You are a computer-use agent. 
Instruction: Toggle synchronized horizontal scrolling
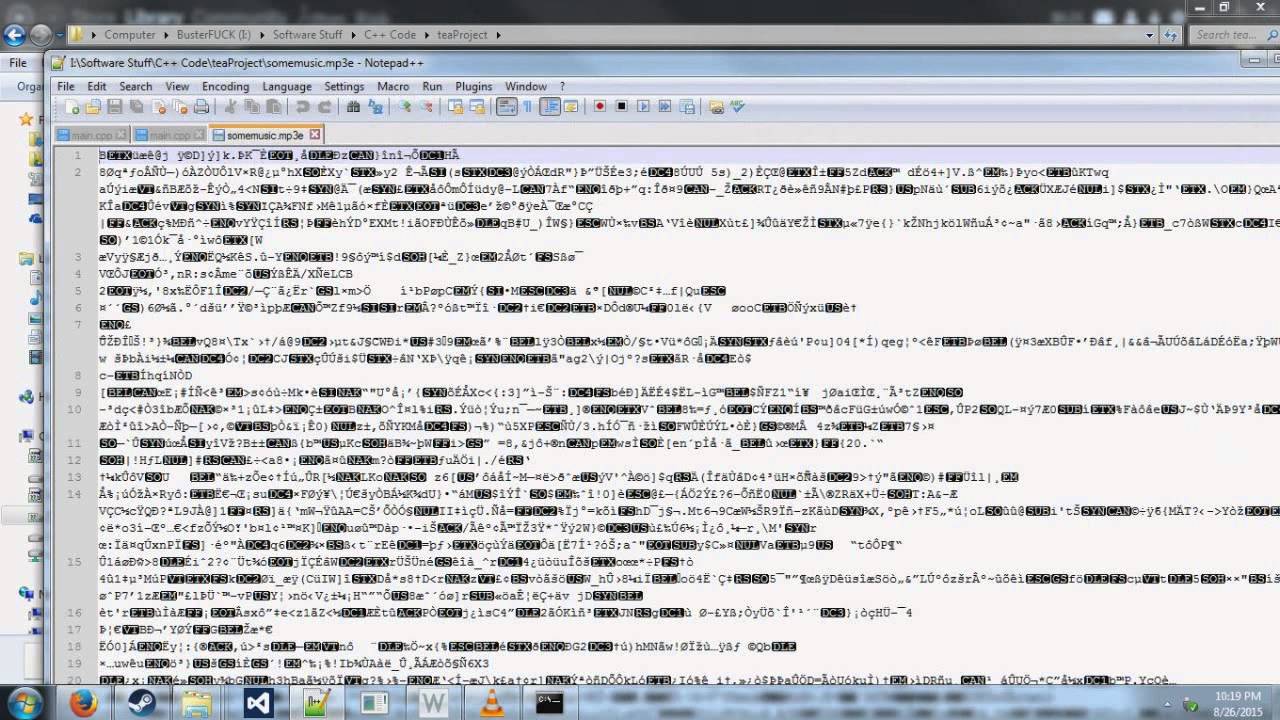click(477, 107)
